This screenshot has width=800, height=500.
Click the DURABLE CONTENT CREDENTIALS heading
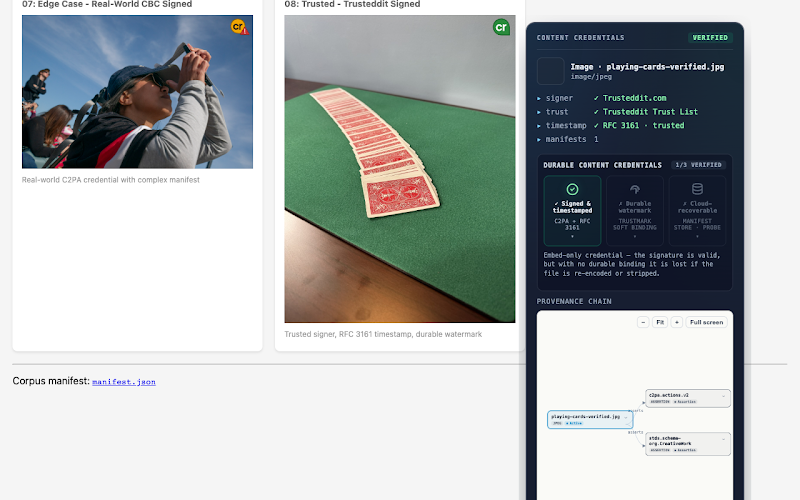602,165
